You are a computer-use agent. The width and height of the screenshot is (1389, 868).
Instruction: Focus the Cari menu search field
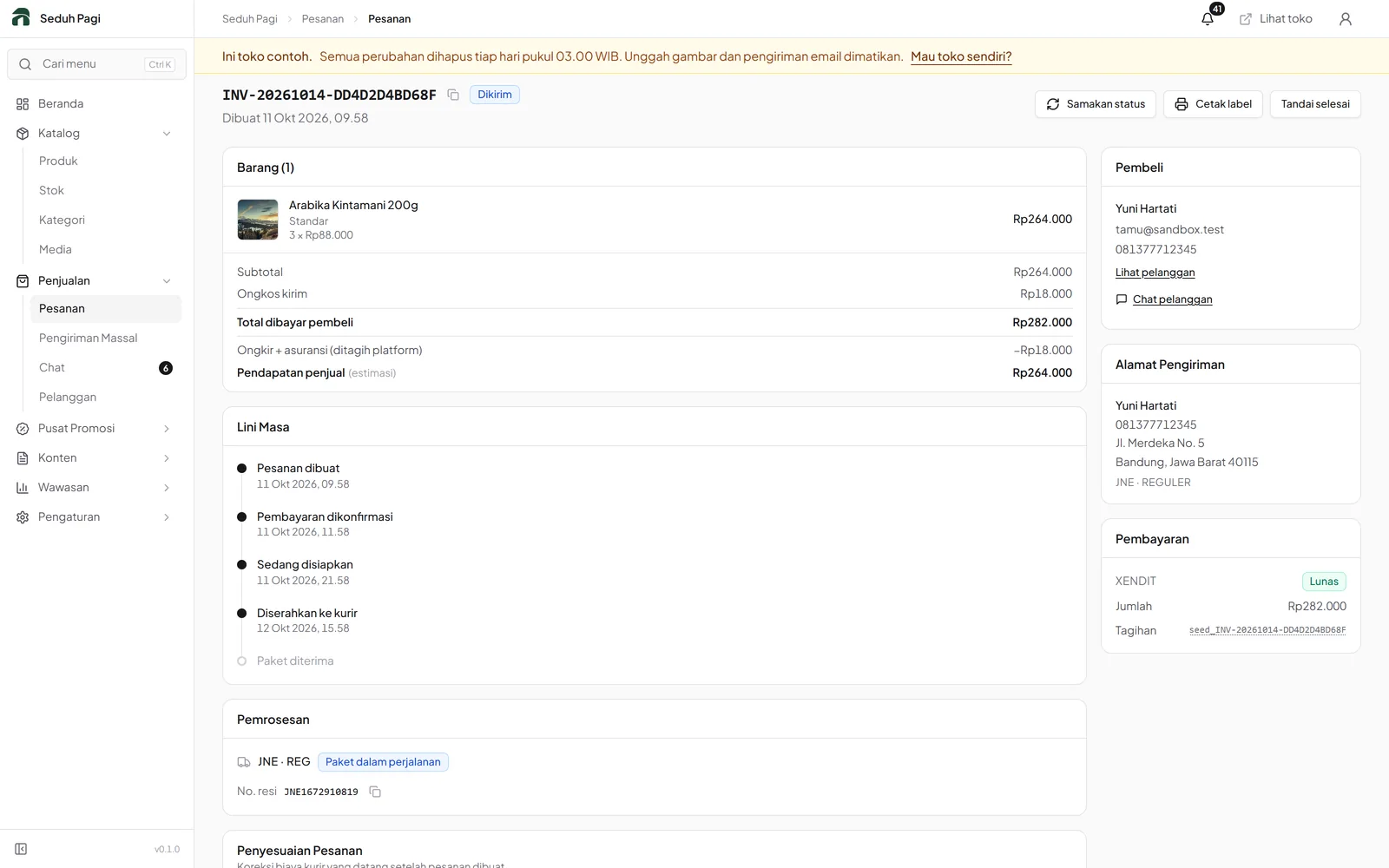pos(97,64)
